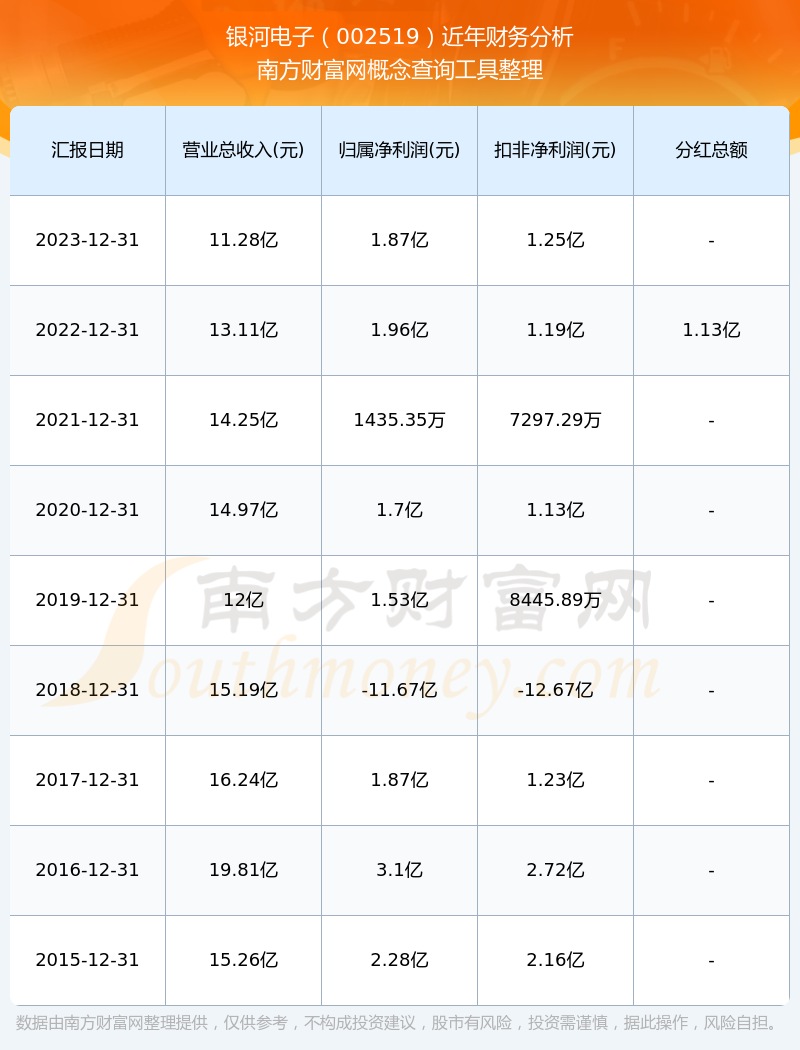The height and width of the screenshot is (1050, 800).
Task: Click net profit 1.53亿
Action: click(x=400, y=600)
